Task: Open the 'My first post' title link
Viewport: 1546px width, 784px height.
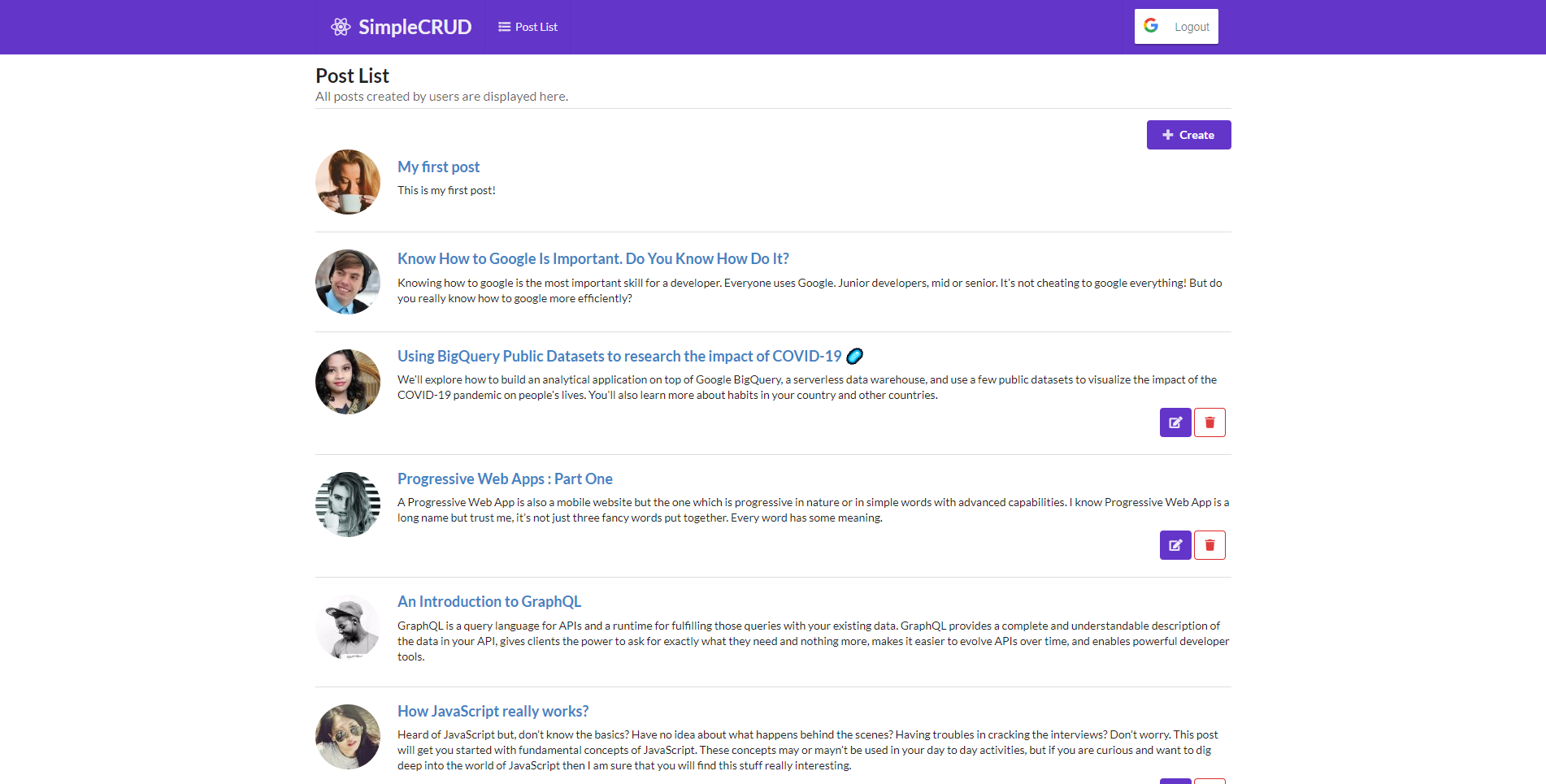Action: point(438,167)
